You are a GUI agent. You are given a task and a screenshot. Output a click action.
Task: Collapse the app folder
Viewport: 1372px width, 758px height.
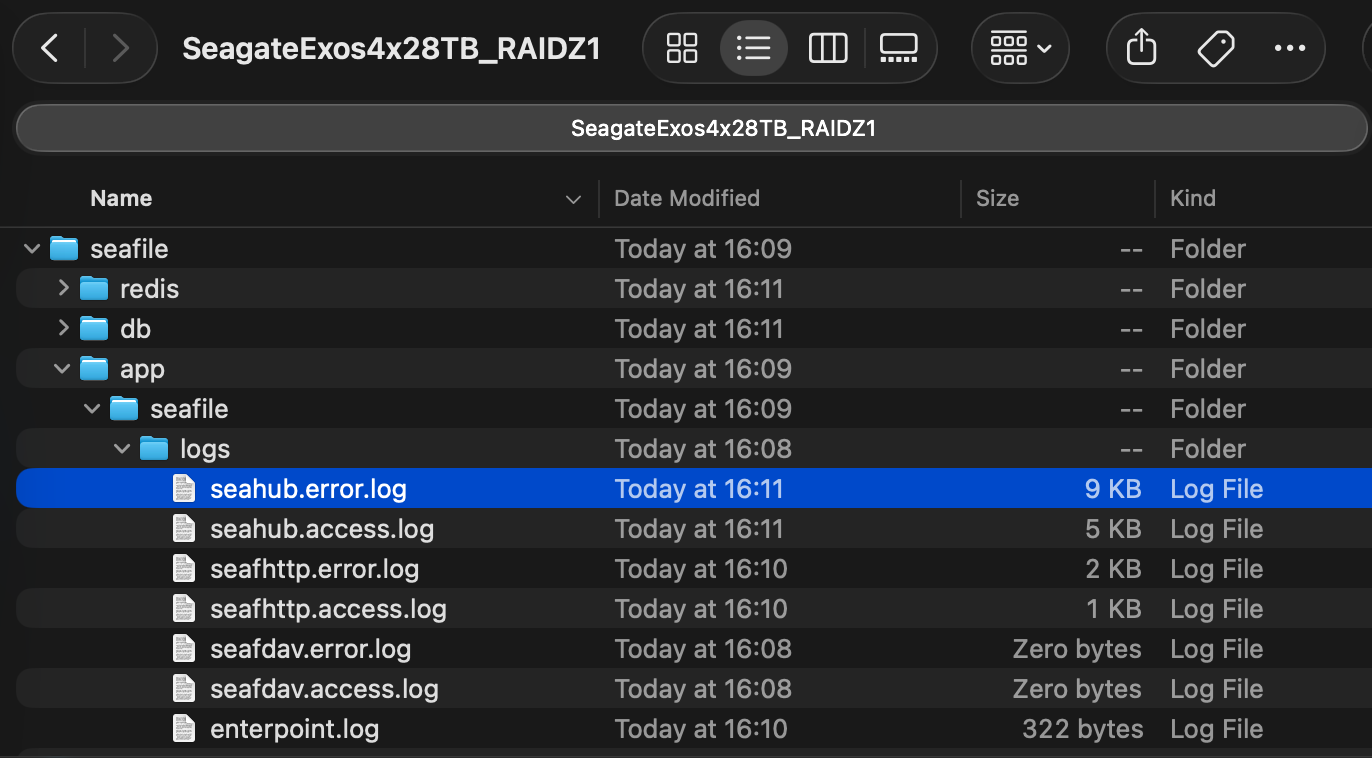(62, 369)
